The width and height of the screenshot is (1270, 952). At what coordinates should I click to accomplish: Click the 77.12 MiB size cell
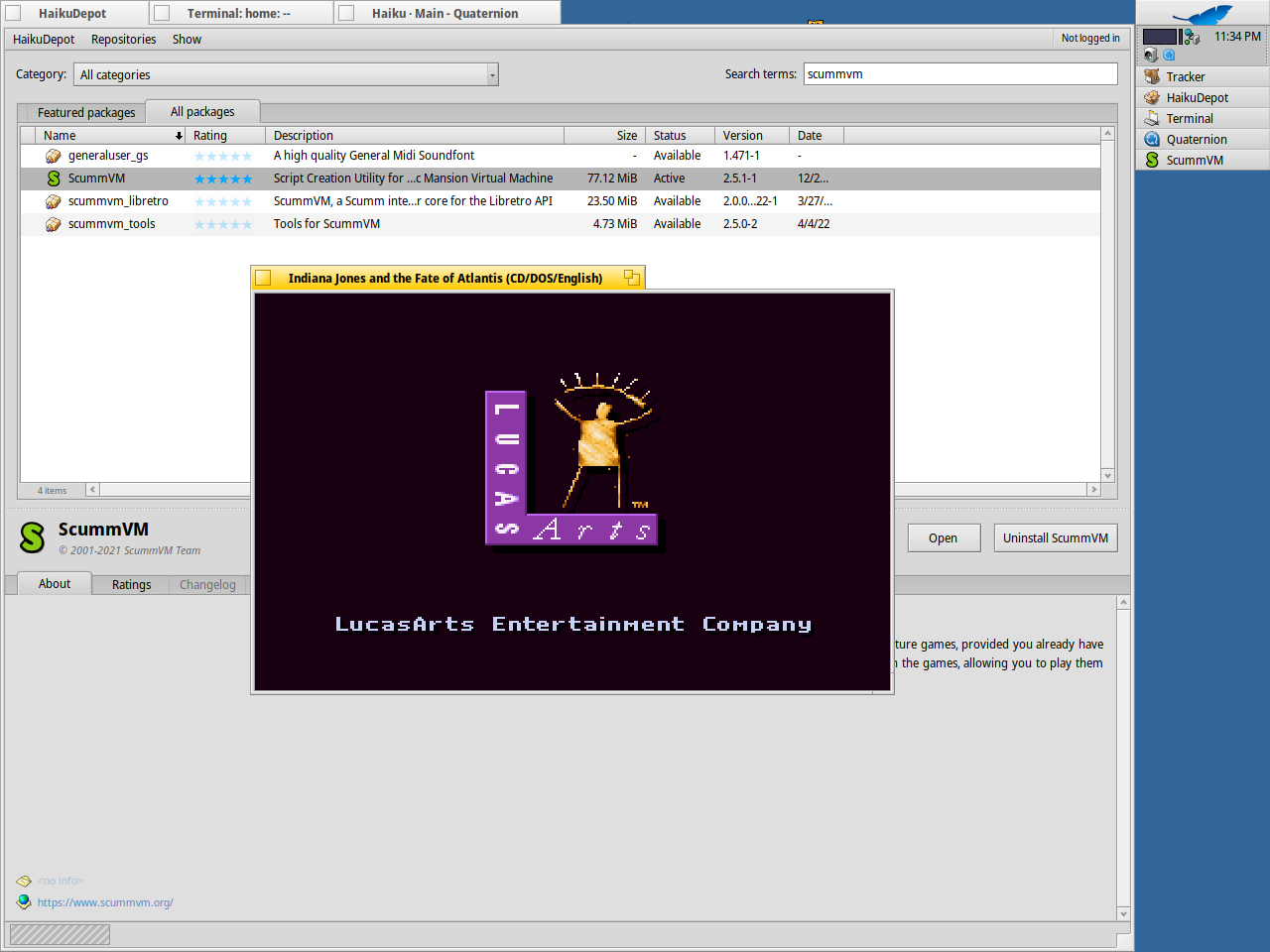coord(612,178)
